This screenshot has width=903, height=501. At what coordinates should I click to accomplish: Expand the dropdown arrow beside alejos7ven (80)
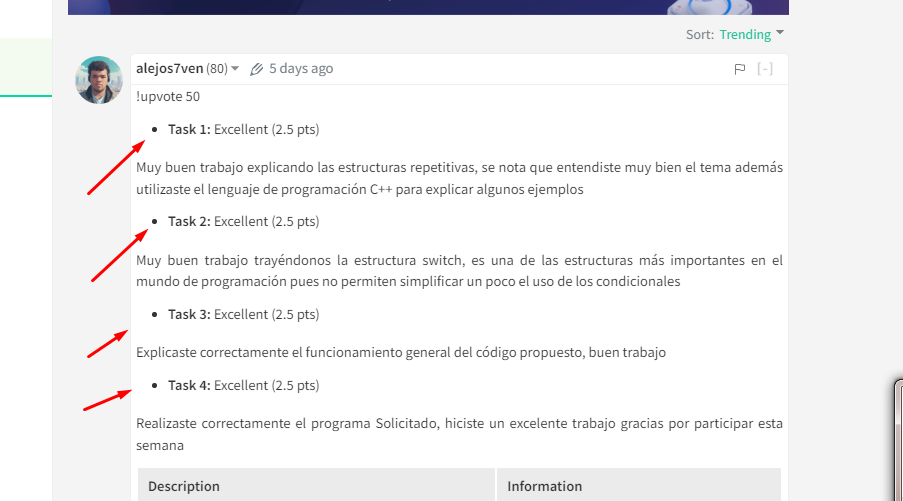[x=235, y=69]
